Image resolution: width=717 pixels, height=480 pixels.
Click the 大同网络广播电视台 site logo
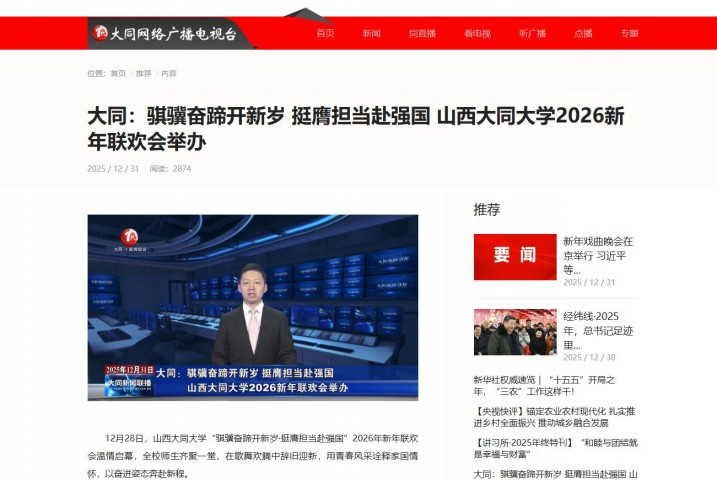click(x=166, y=33)
